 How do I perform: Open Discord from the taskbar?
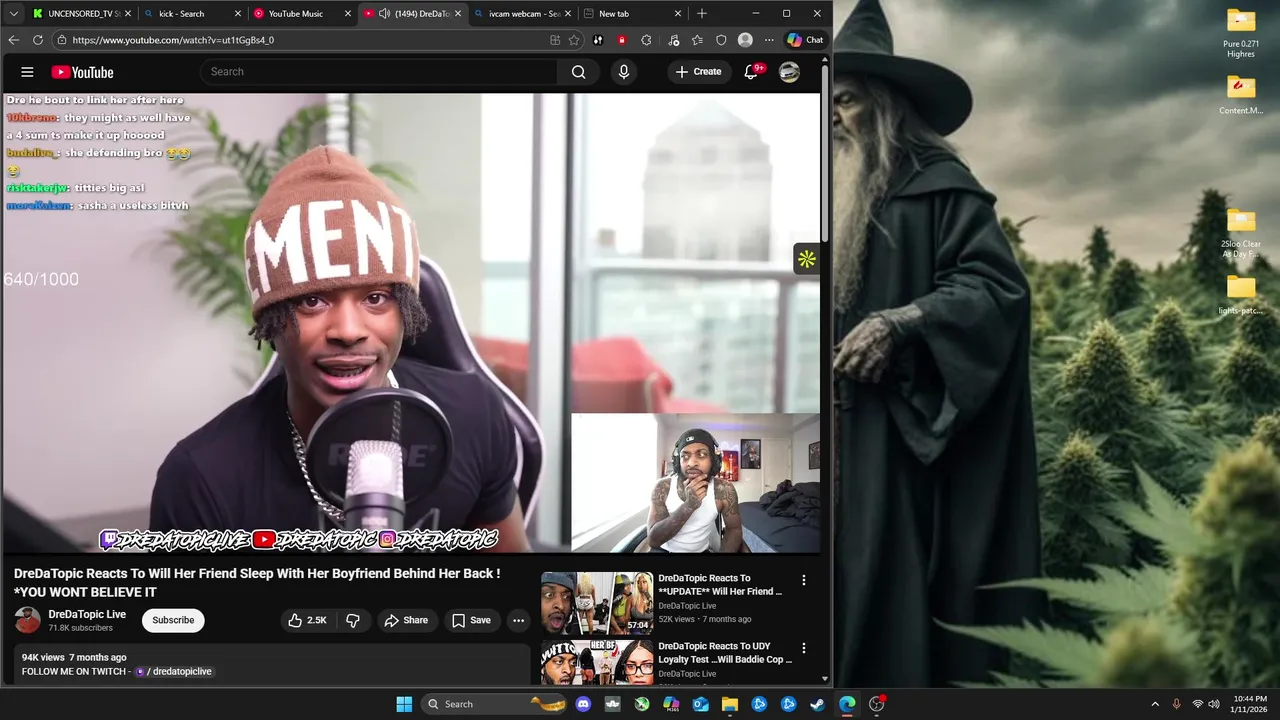(x=583, y=704)
